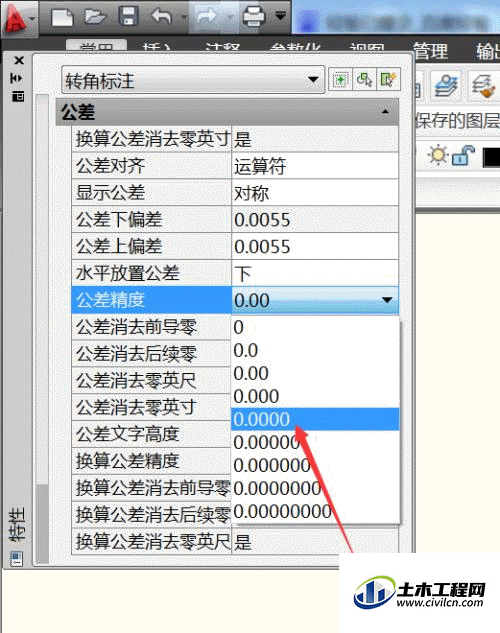
Task: Select the 换算公差消去后续零 property row
Action: 151,515
